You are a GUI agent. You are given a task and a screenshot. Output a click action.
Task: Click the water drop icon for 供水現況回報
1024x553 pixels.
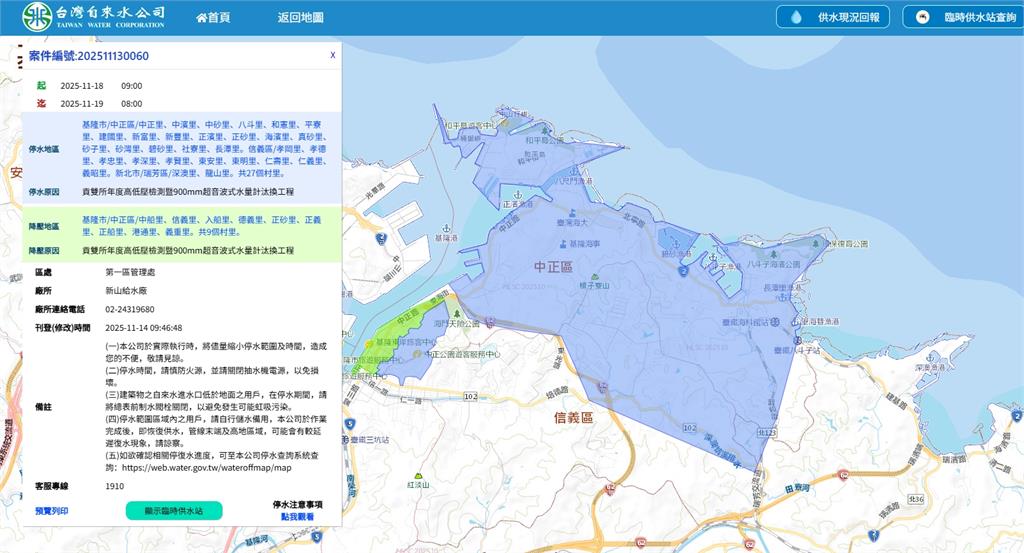click(797, 17)
